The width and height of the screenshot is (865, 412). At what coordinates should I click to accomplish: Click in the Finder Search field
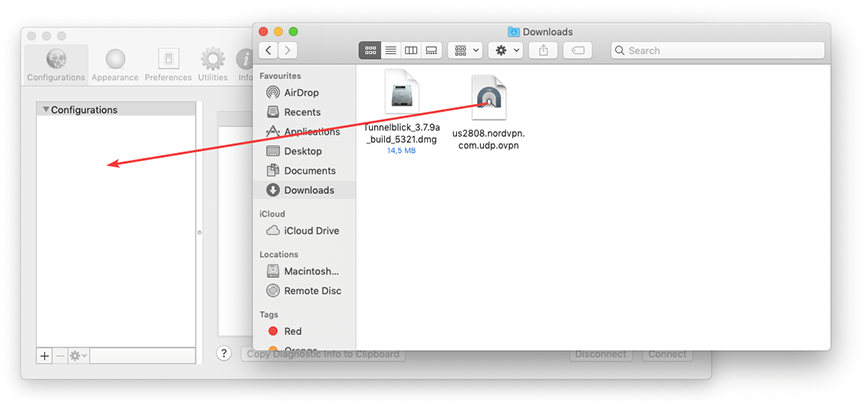coord(720,50)
